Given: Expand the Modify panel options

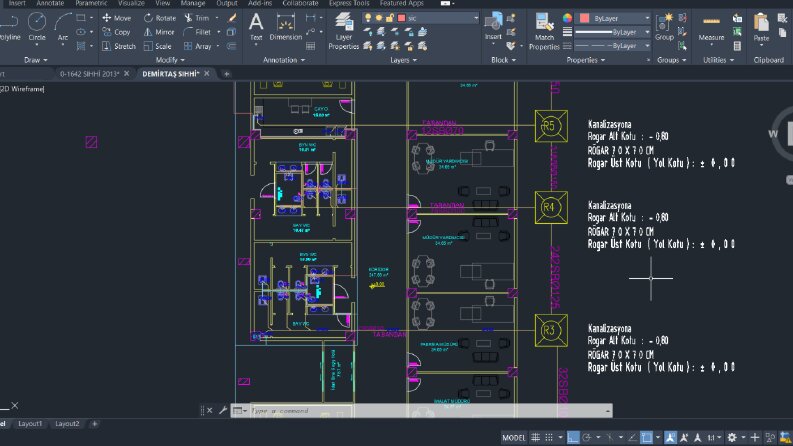Looking at the screenshot, I should (170, 60).
